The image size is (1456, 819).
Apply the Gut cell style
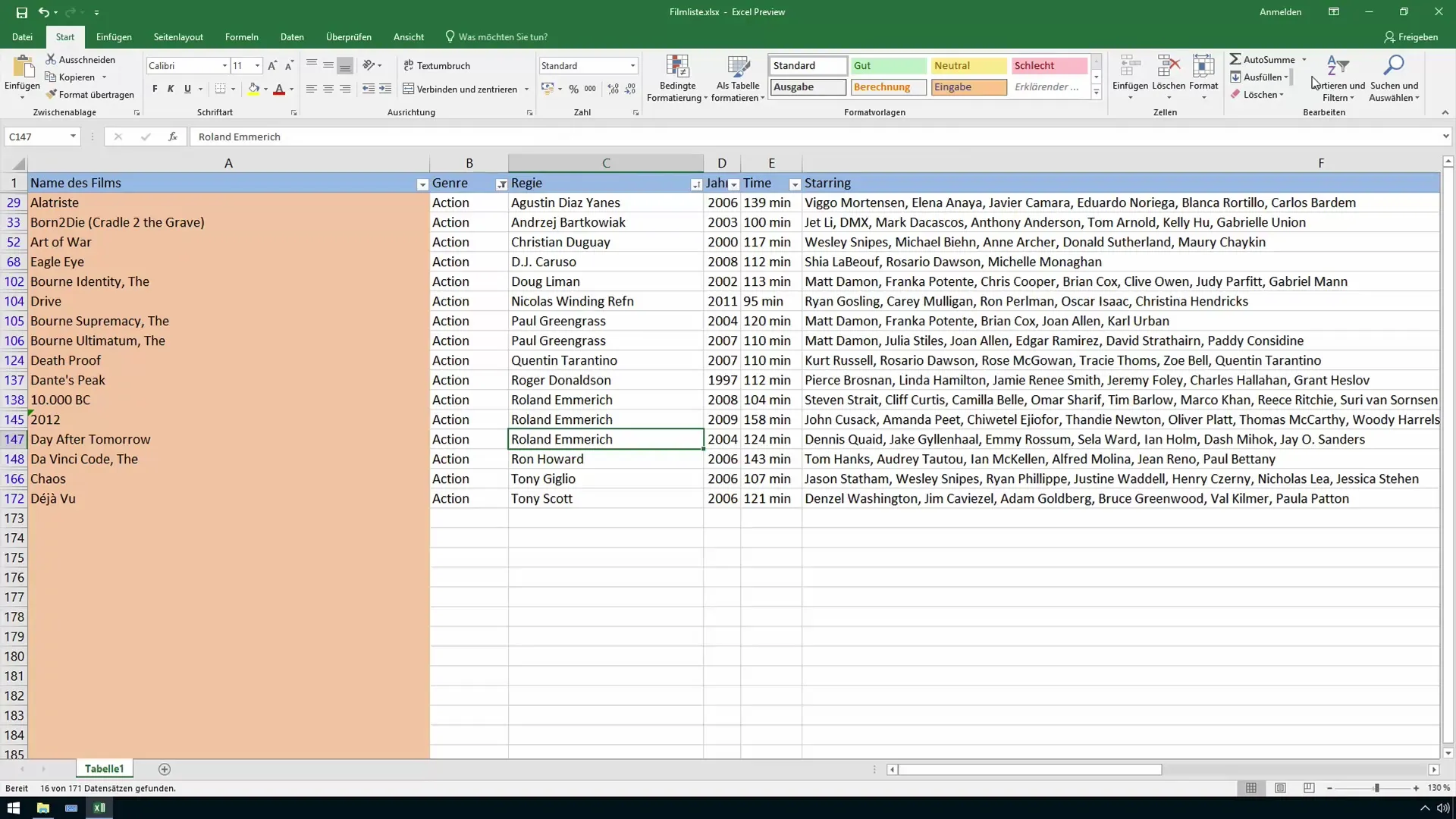[x=888, y=66]
